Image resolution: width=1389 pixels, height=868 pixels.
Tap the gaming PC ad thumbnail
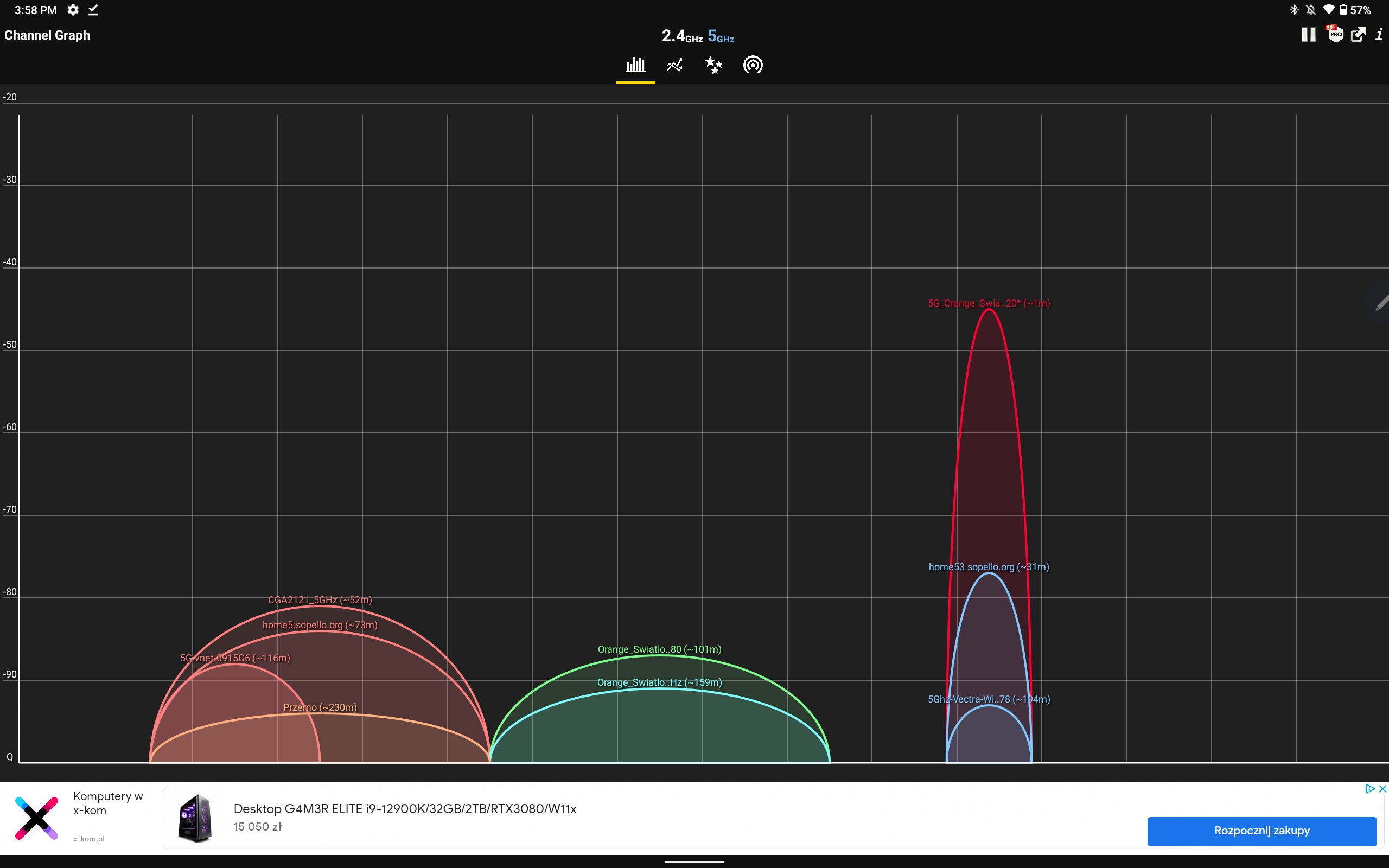pyautogui.click(x=195, y=818)
